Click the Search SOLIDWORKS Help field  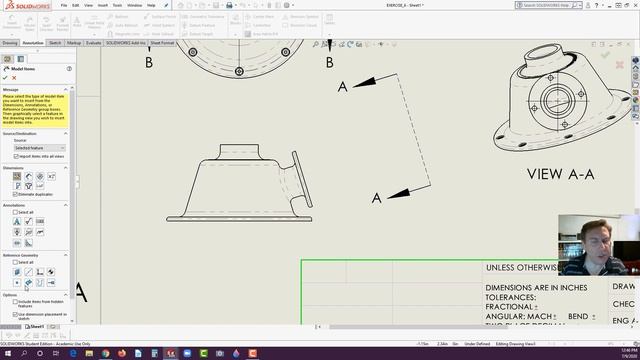pos(548,5)
